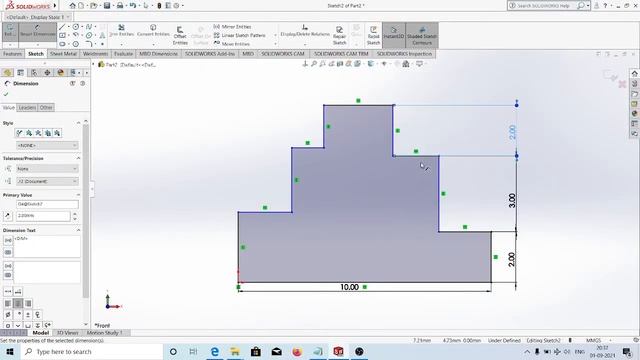Click Linear Sketch Pattern tool

point(240,35)
